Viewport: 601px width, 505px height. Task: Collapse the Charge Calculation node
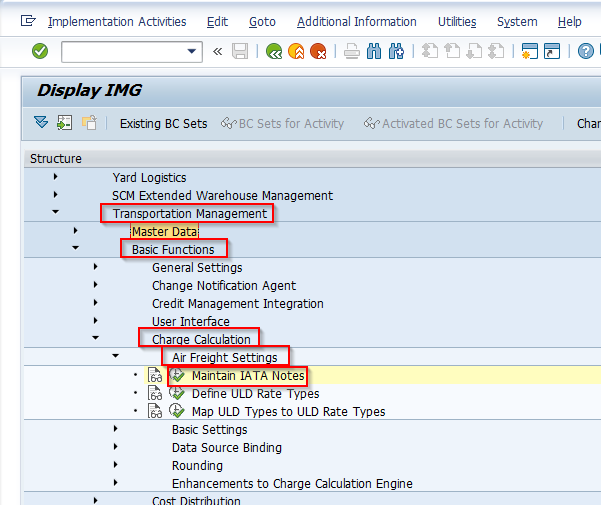coord(95,338)
